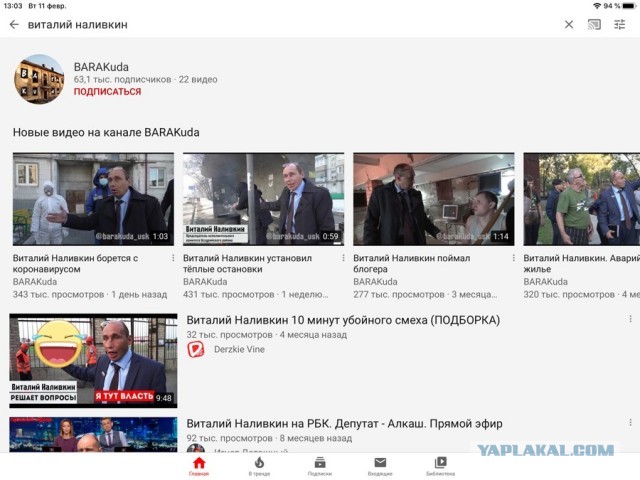Open title 'Виталий Наливкин установил тёплые остановки'
The height and width of the screenshot is (480, 640).
click(x=247, y=264)
